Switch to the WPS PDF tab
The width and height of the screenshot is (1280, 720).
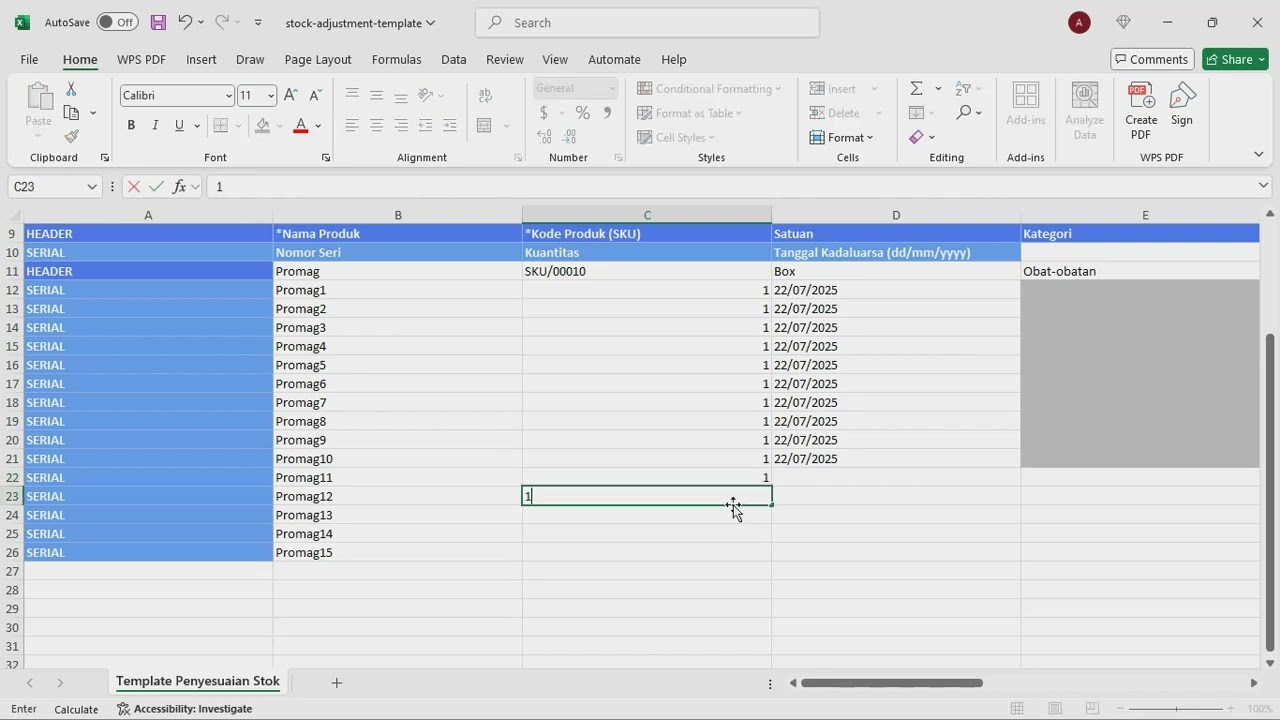(141, 59)
